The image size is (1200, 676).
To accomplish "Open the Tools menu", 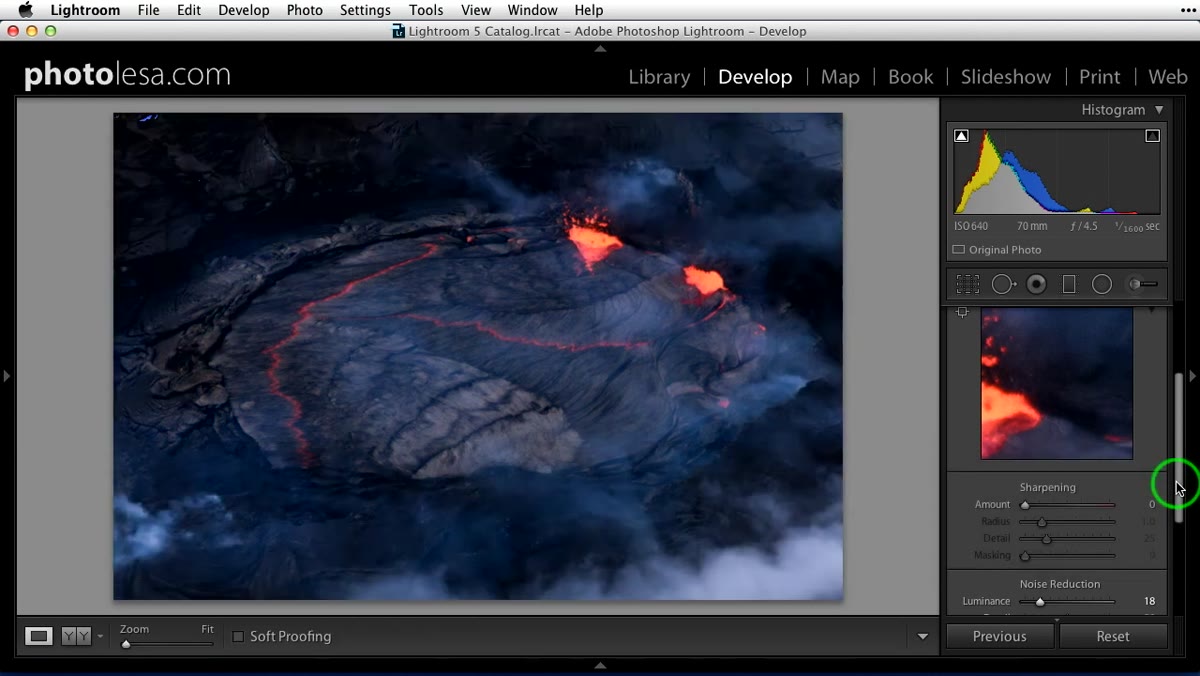I will click(426, 10).
